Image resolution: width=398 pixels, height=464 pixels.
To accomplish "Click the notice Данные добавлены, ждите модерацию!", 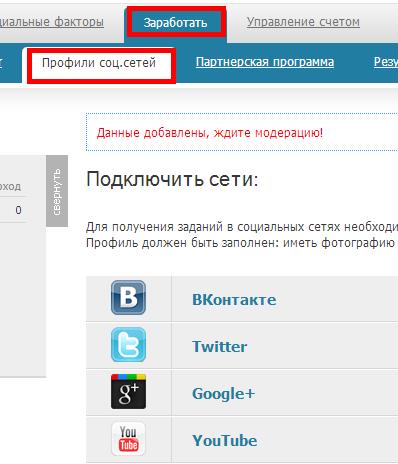I will pyautogui.click(x=210, y=133).
